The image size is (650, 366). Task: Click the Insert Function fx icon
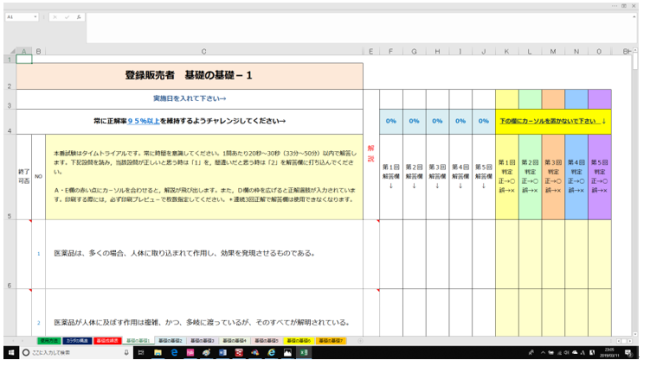[x=79, y=17]
